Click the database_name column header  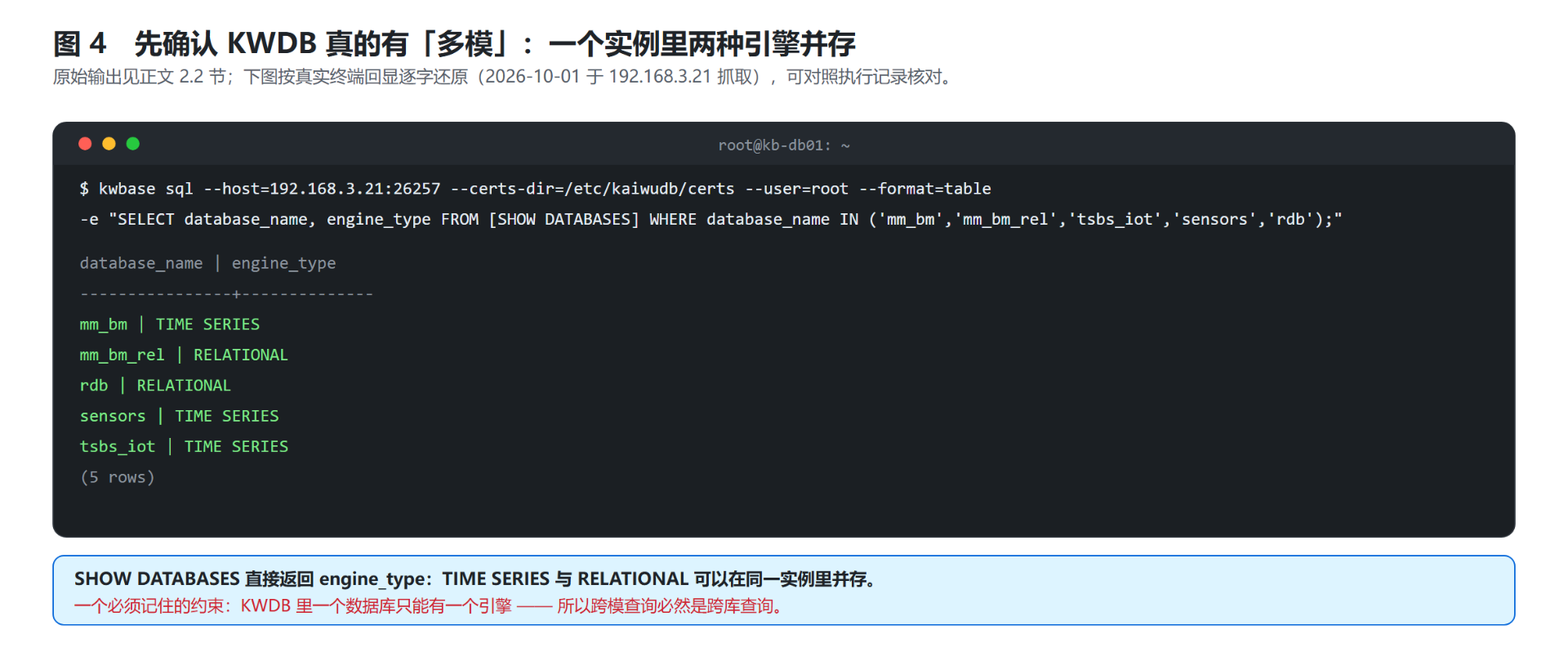click(x=141, y=263)
